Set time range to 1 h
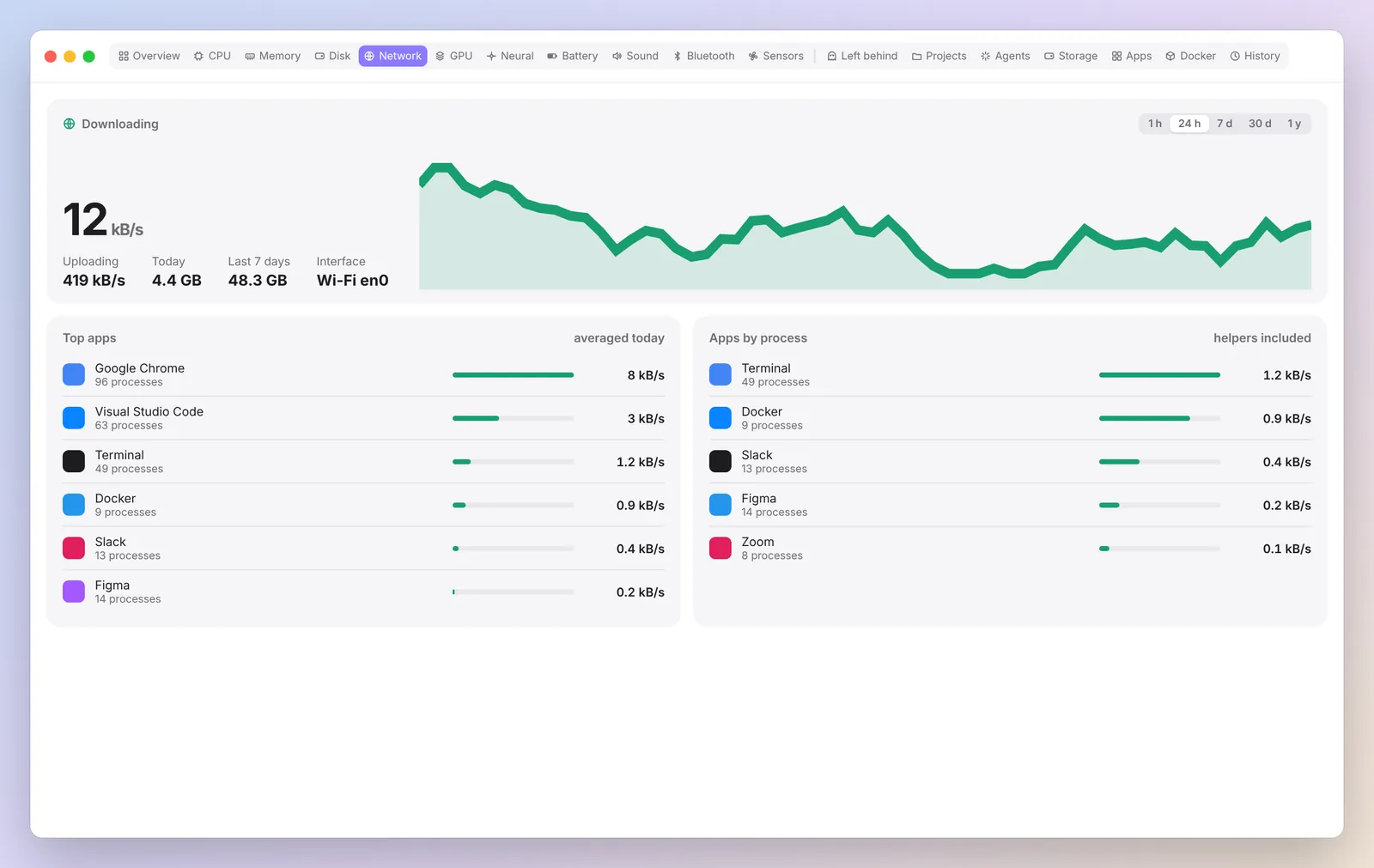Image resolution: width=1374 pixels, height=868 pixels. click(x=1155, y=124)
